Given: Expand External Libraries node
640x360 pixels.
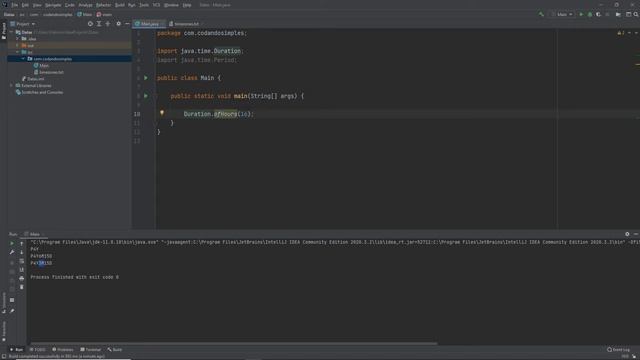Looking at the screenshot, I should pos(11,86).
